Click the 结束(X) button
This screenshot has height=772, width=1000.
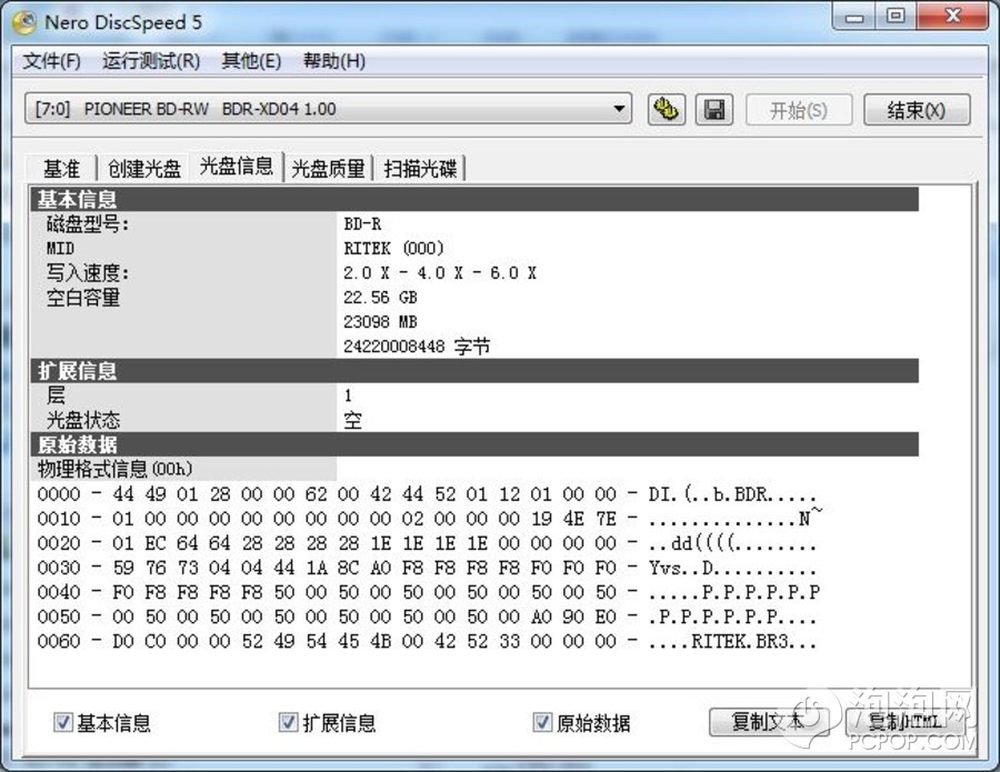click(x=916, y=110)
